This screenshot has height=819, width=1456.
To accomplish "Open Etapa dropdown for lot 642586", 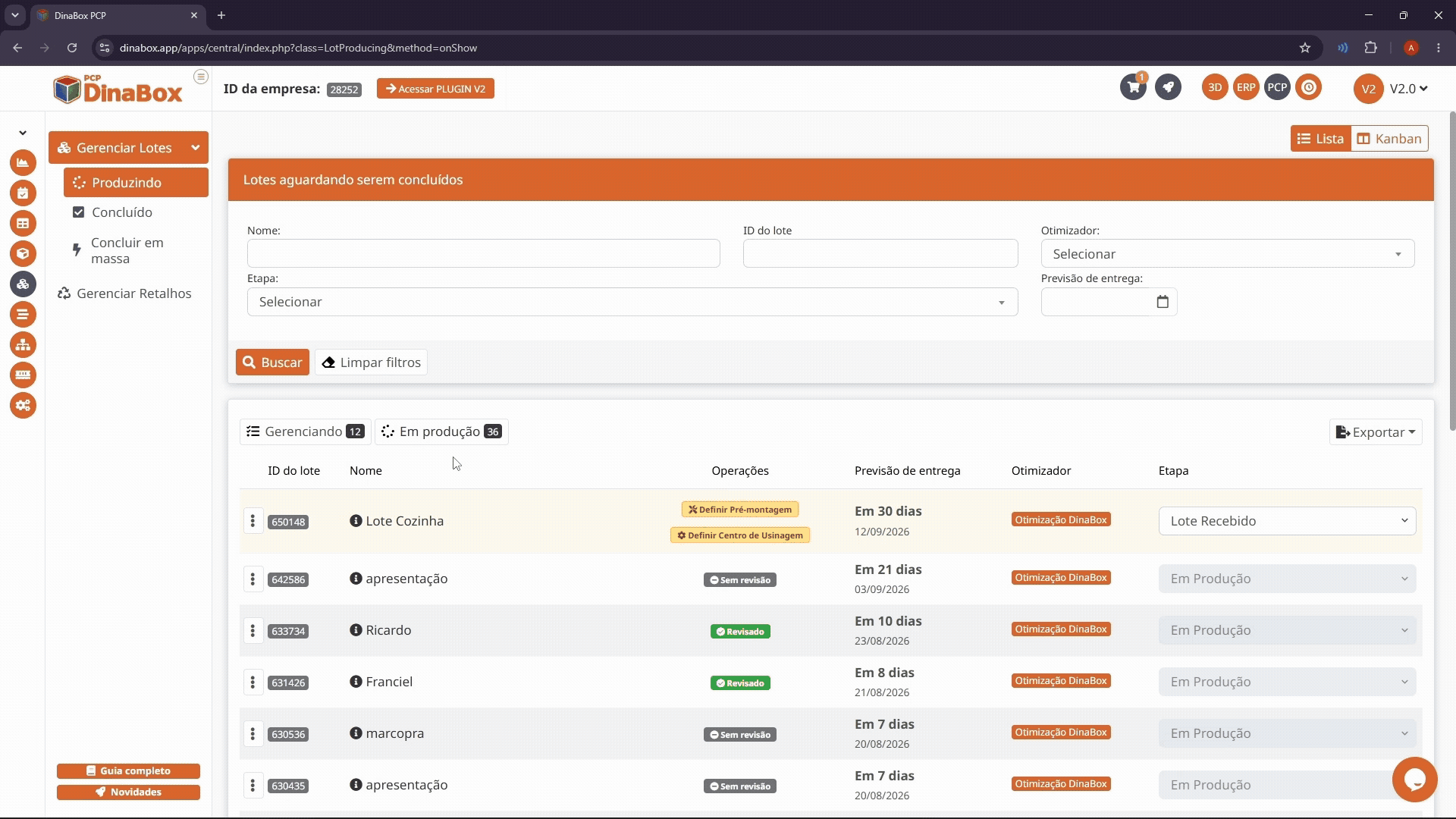I will pos(1287,579).
